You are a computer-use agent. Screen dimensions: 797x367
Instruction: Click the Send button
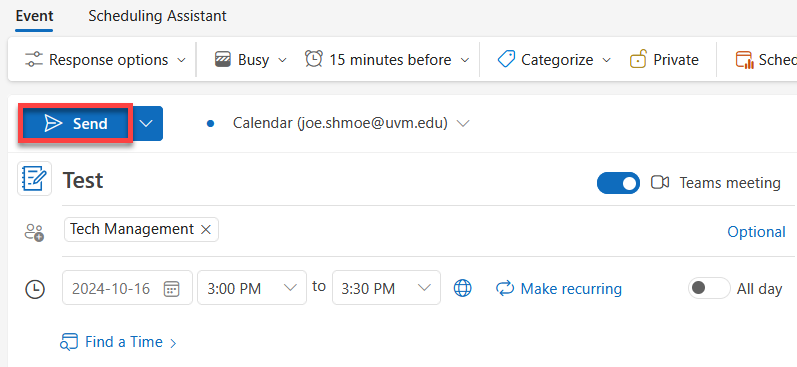tap(76, 124)
